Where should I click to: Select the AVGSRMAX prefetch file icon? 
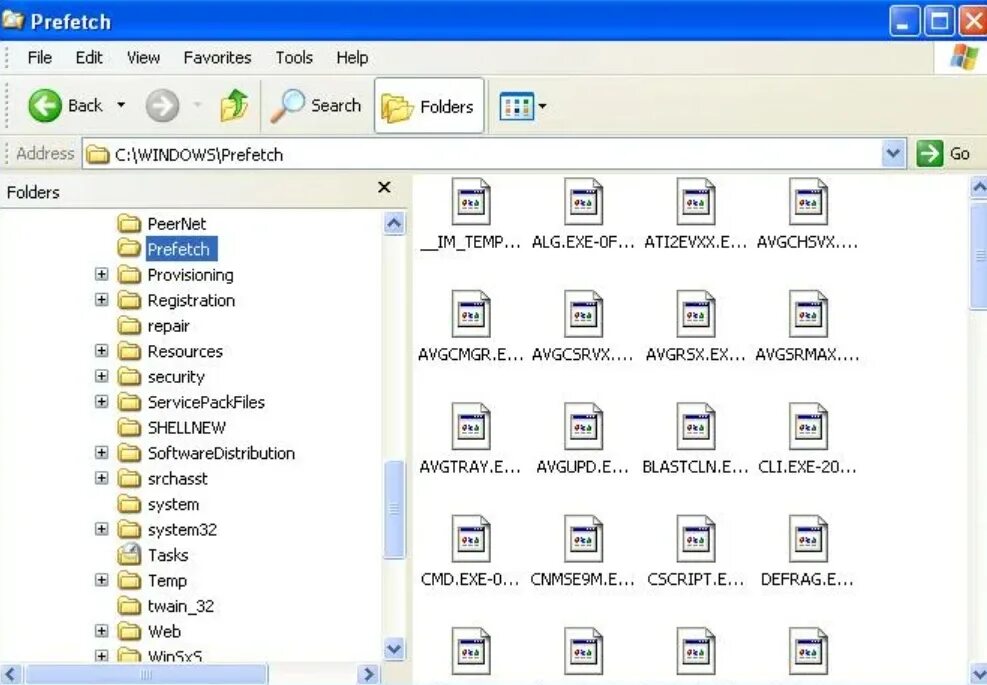pyautogui.click(x=808, y=314)
